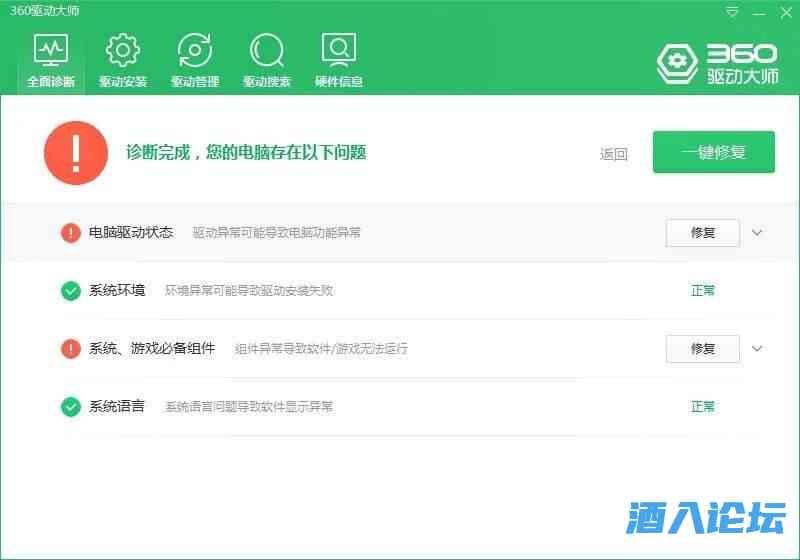Click the 360驱动大师 logo
Screen dimensions: 800x560
tap(717, 63)
